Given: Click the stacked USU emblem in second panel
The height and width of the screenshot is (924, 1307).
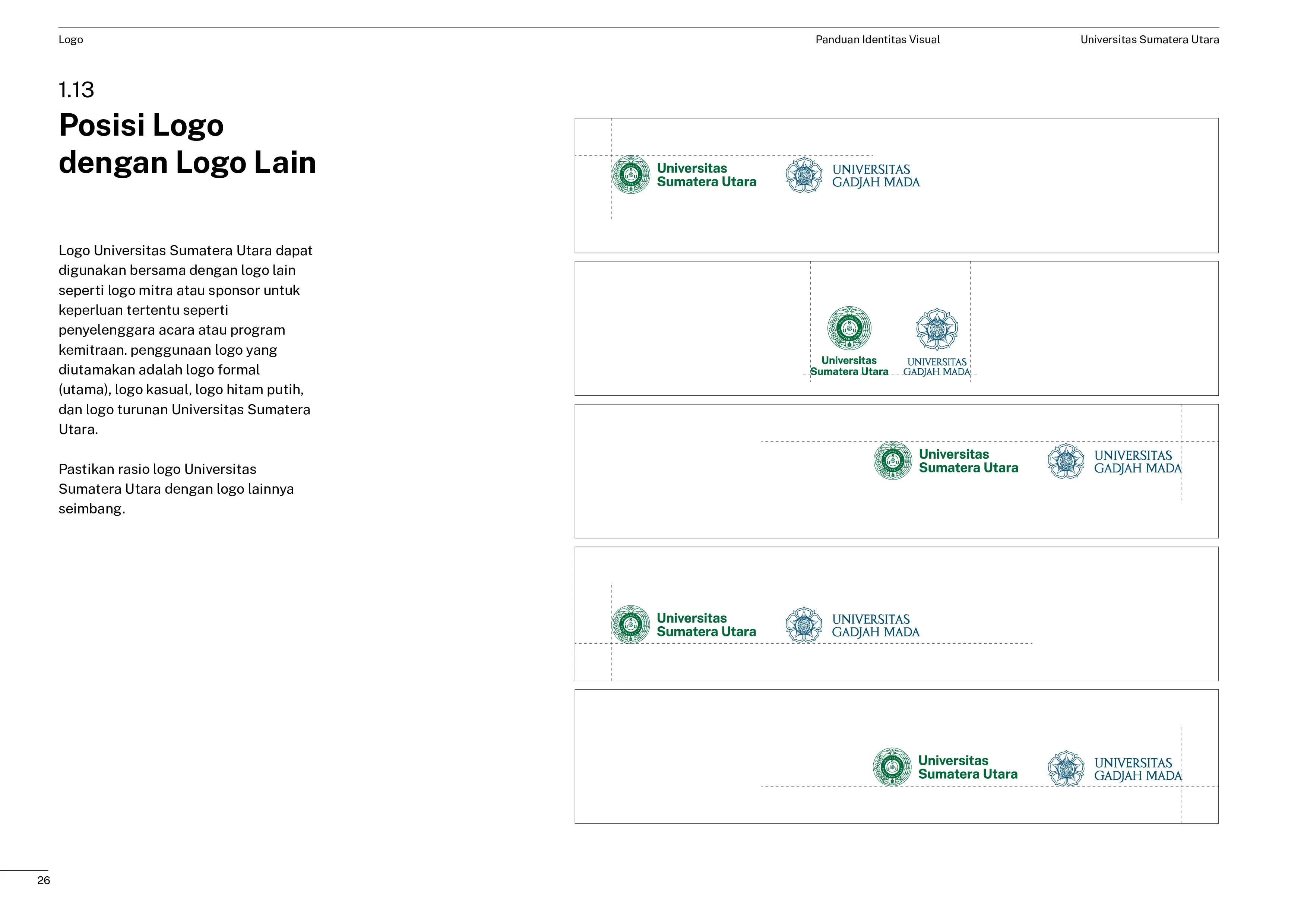Looking at the screenshot, I should (x=849, y=328).
